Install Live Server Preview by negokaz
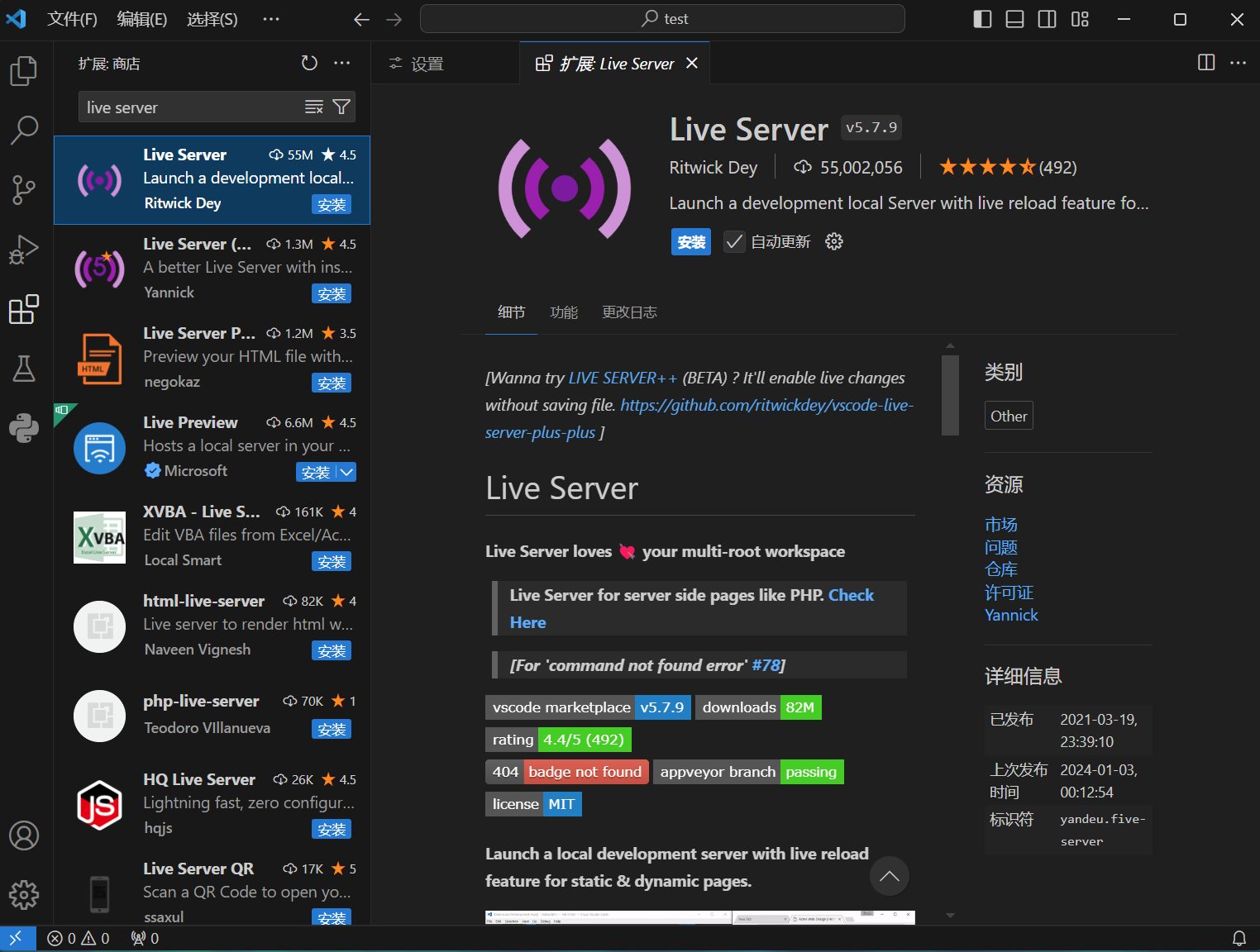 point(332,383)
